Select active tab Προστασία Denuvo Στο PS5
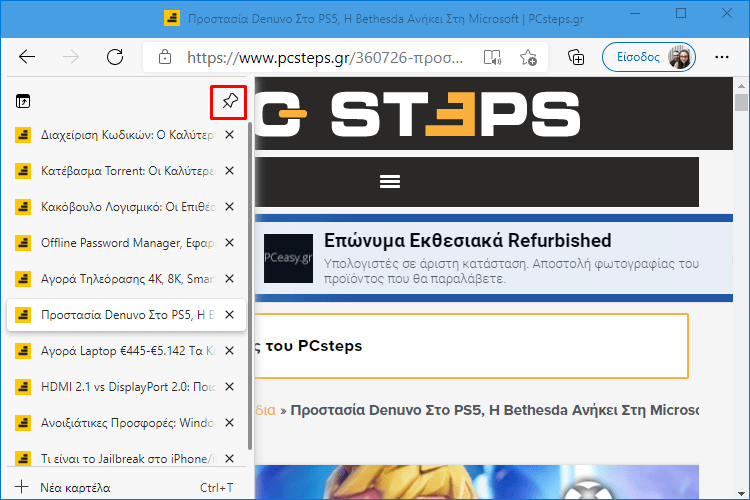The width and height of the screenshot is (750, 500). coord(126,315)
